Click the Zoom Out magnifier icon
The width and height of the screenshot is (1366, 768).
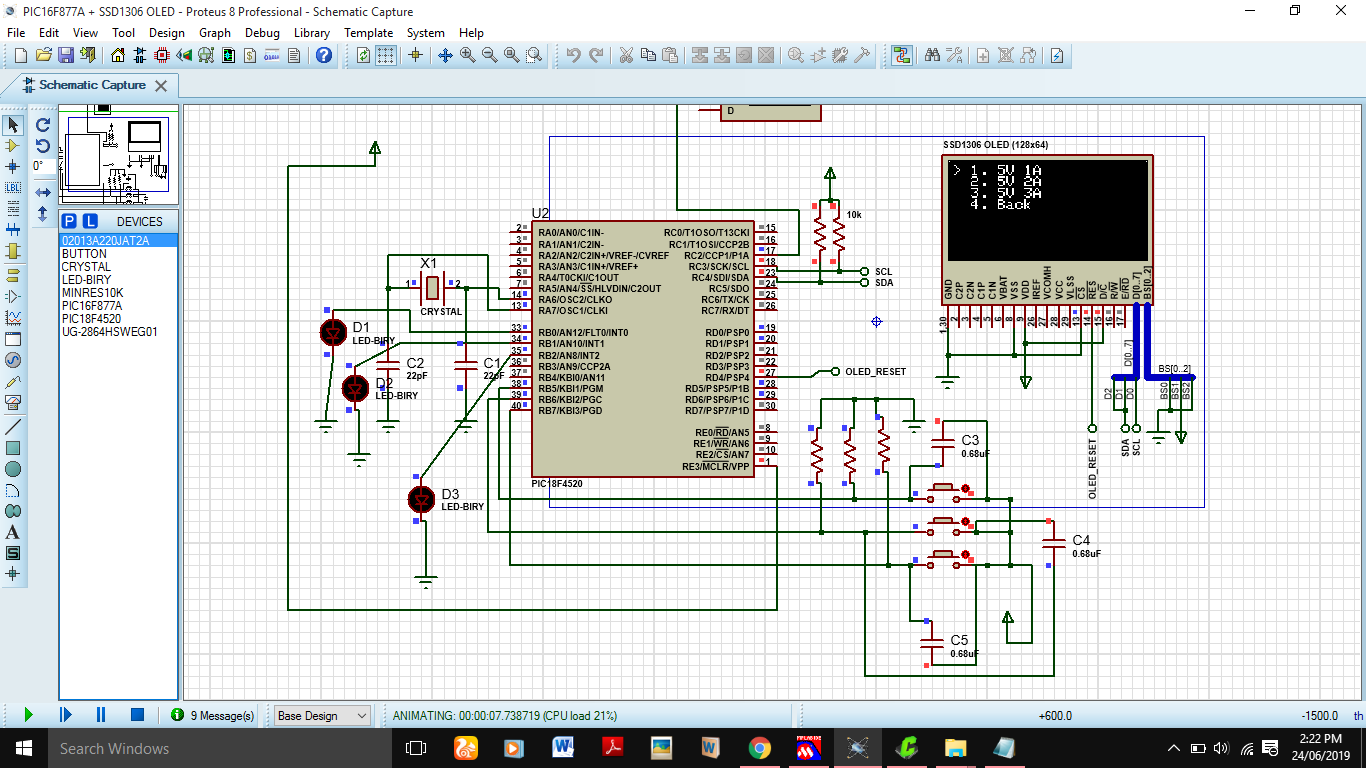pyautogui.click(x=490, y=55)
